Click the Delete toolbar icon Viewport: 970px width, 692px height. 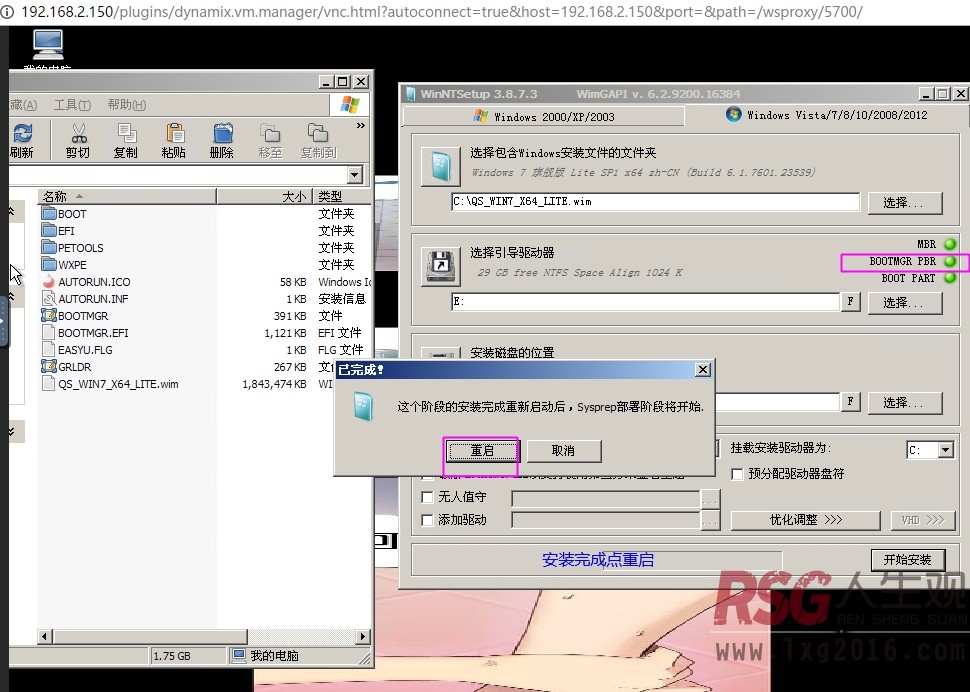tap(222, 140)
